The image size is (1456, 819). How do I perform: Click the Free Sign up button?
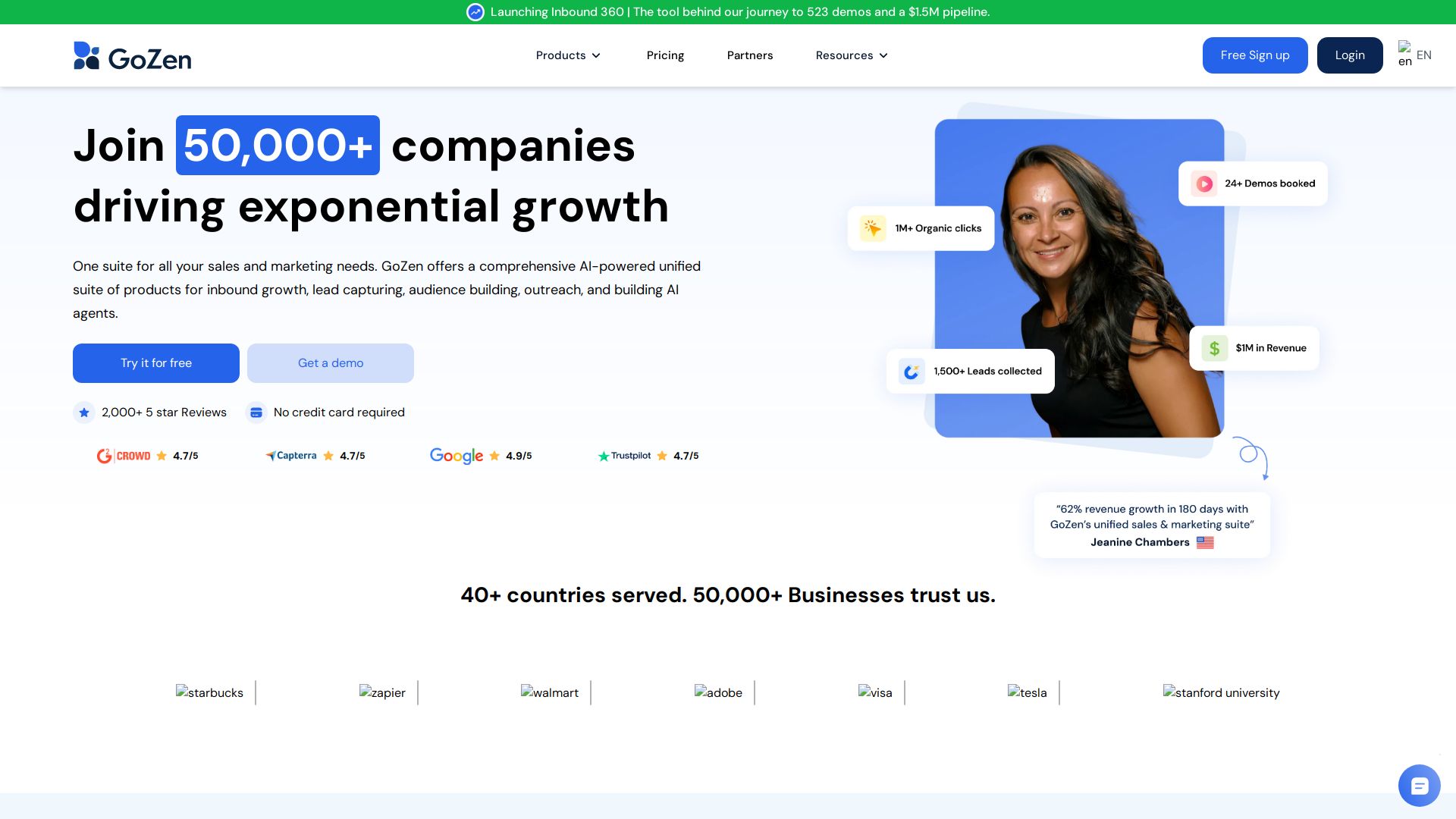coord(1255,55)
